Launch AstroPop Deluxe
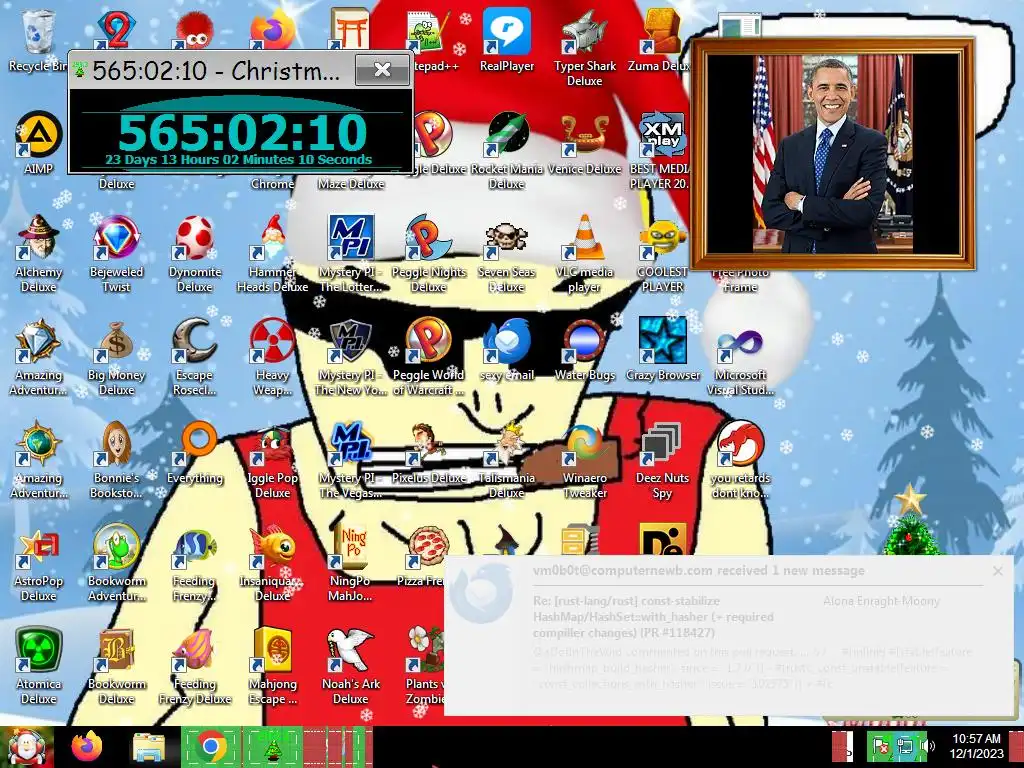This screenshot has height=768, width=1024. 38,564
